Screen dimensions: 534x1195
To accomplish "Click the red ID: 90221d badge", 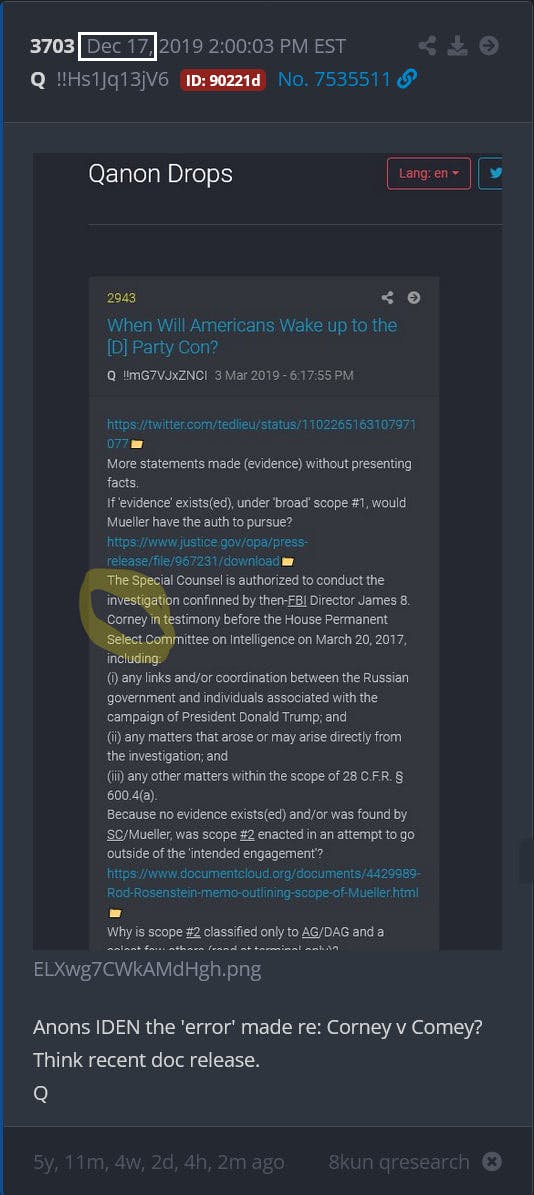I will pyautogui.click(x=223, y=80).
